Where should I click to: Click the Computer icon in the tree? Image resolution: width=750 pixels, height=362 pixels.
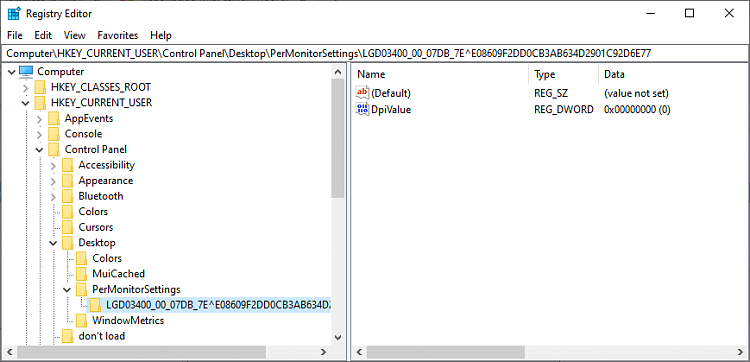coord(26,72)
